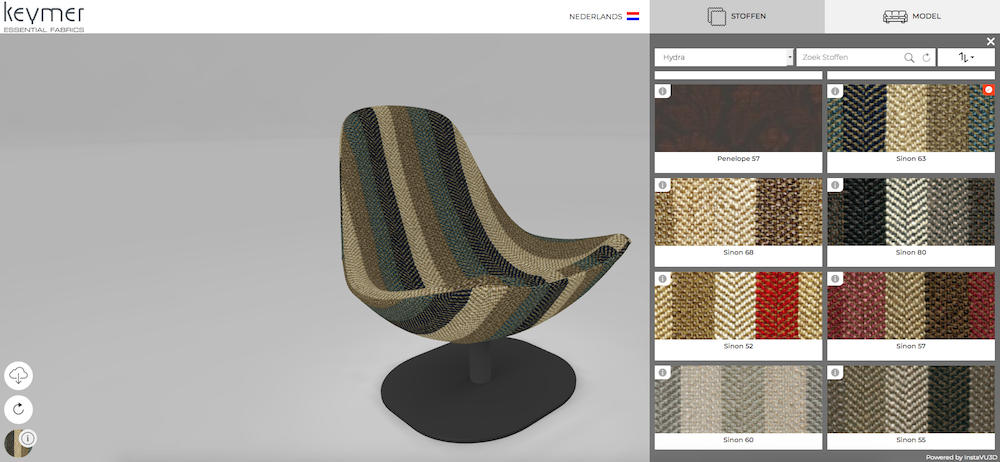This screenshot has width=1000, height=462.
Task: Open info icon on Sinon 52
Action: (x=662, y=279)
